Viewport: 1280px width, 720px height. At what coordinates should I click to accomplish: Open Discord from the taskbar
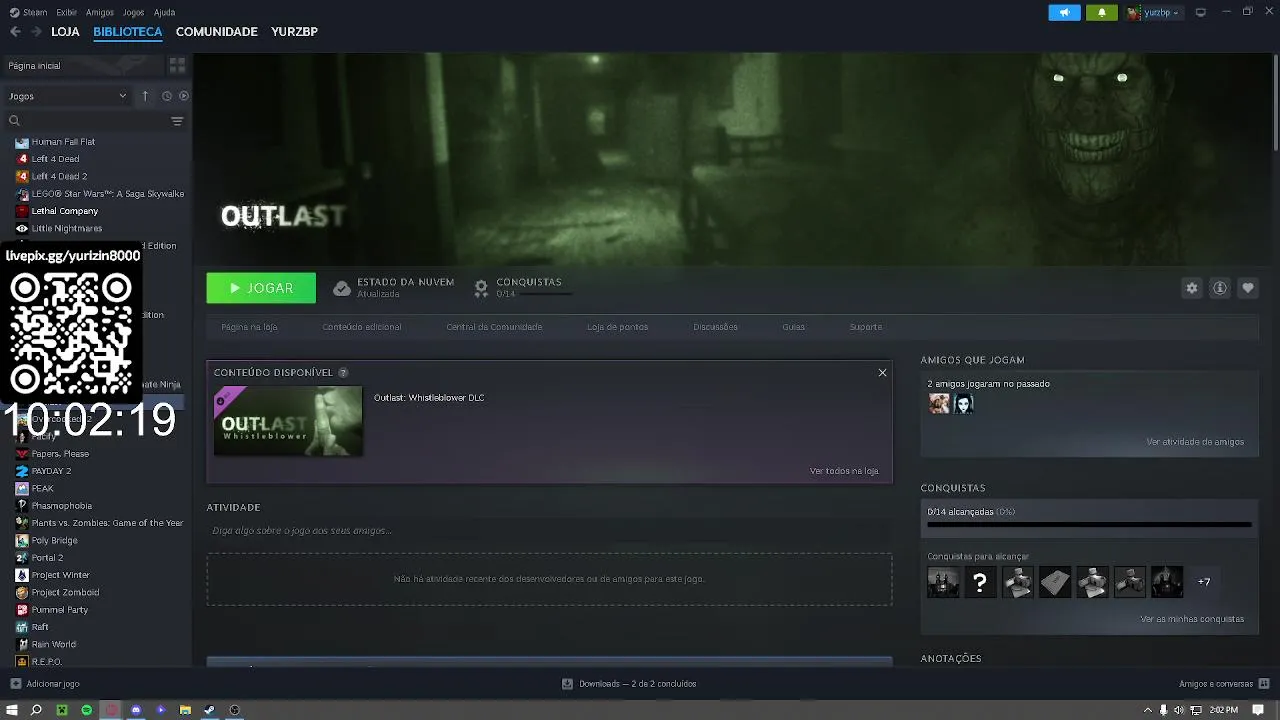coord(136,710)
